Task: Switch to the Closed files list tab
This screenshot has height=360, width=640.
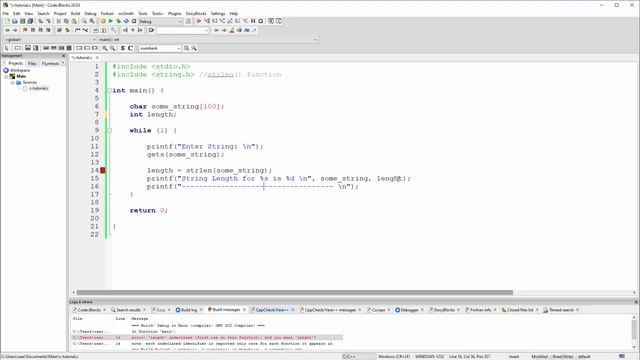Action: [x=518, y=310]
